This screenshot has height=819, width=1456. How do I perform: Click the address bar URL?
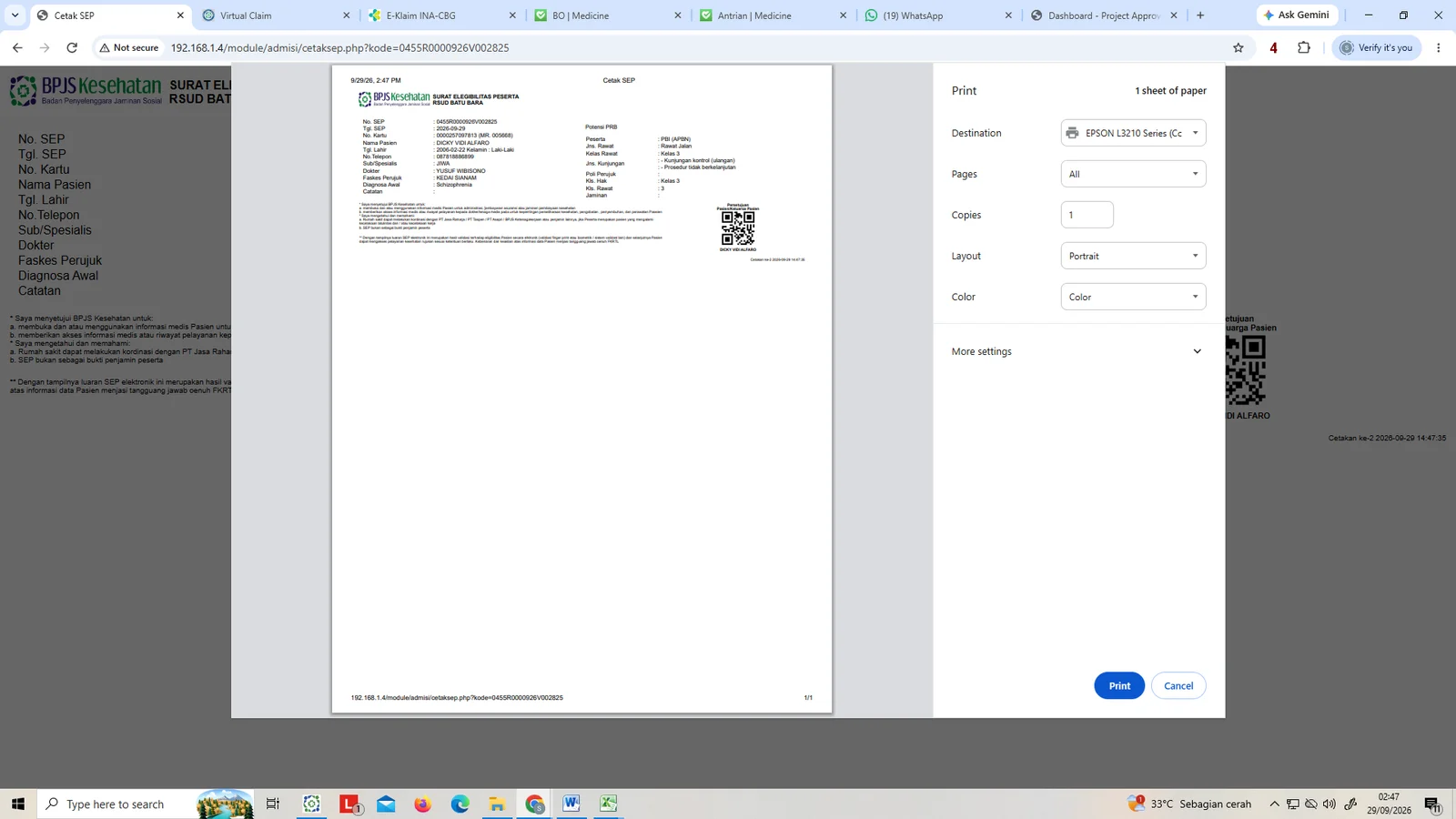click(339, 47)
